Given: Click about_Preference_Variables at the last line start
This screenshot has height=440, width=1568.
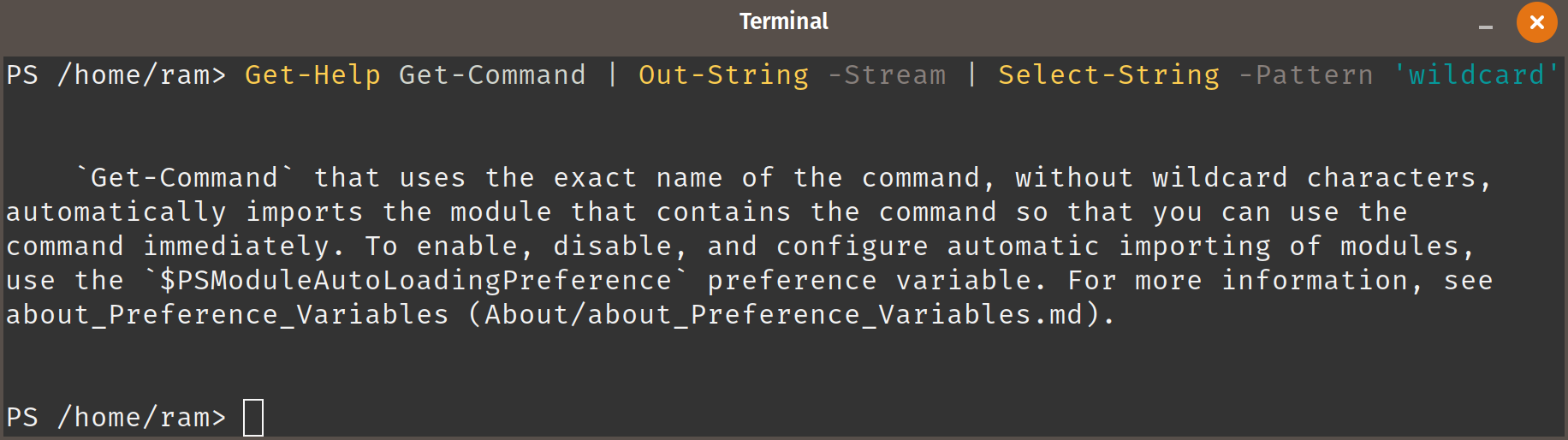Looking at the screenshot, I should pyautogui.click(x=228, y=315).
